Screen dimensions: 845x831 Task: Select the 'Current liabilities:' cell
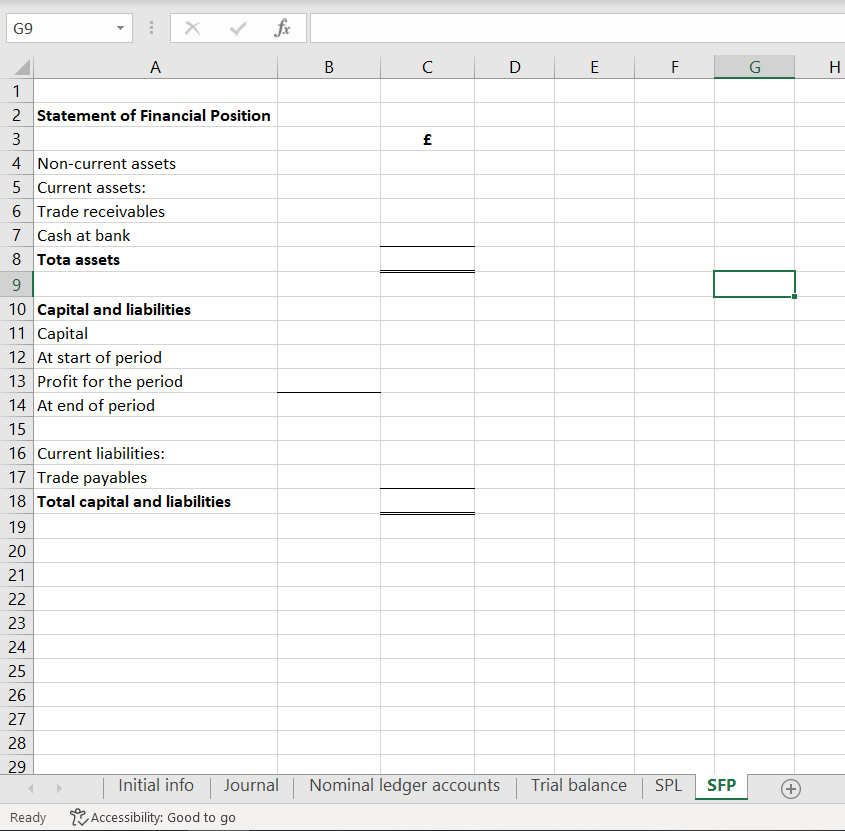[x=155, y=453]
